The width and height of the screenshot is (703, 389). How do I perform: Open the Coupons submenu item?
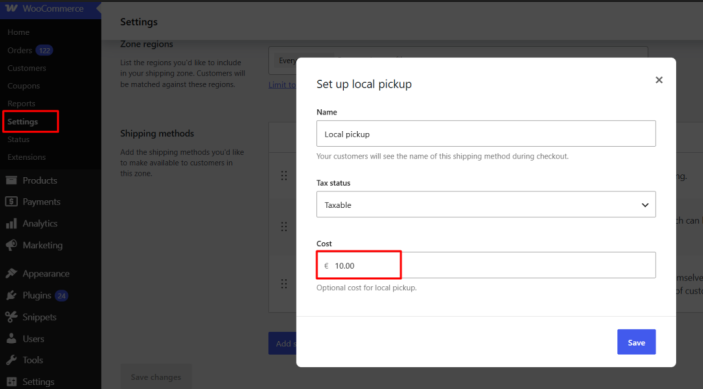23,86
